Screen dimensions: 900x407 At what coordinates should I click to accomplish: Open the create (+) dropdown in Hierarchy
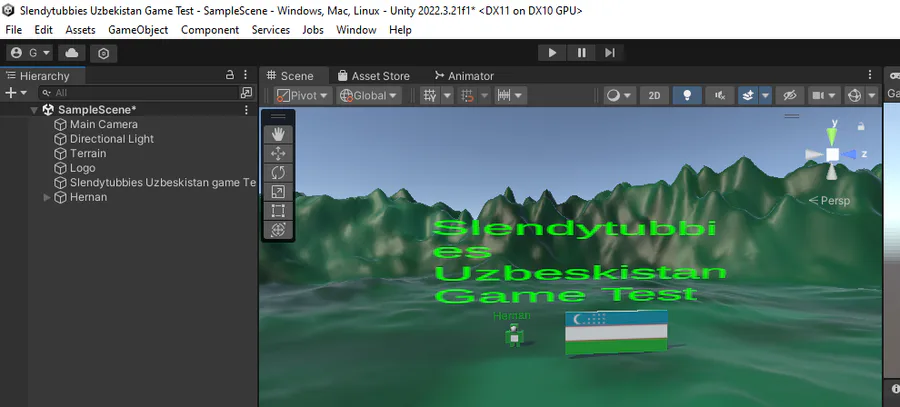pyautogui.click(x=15, y=92)
